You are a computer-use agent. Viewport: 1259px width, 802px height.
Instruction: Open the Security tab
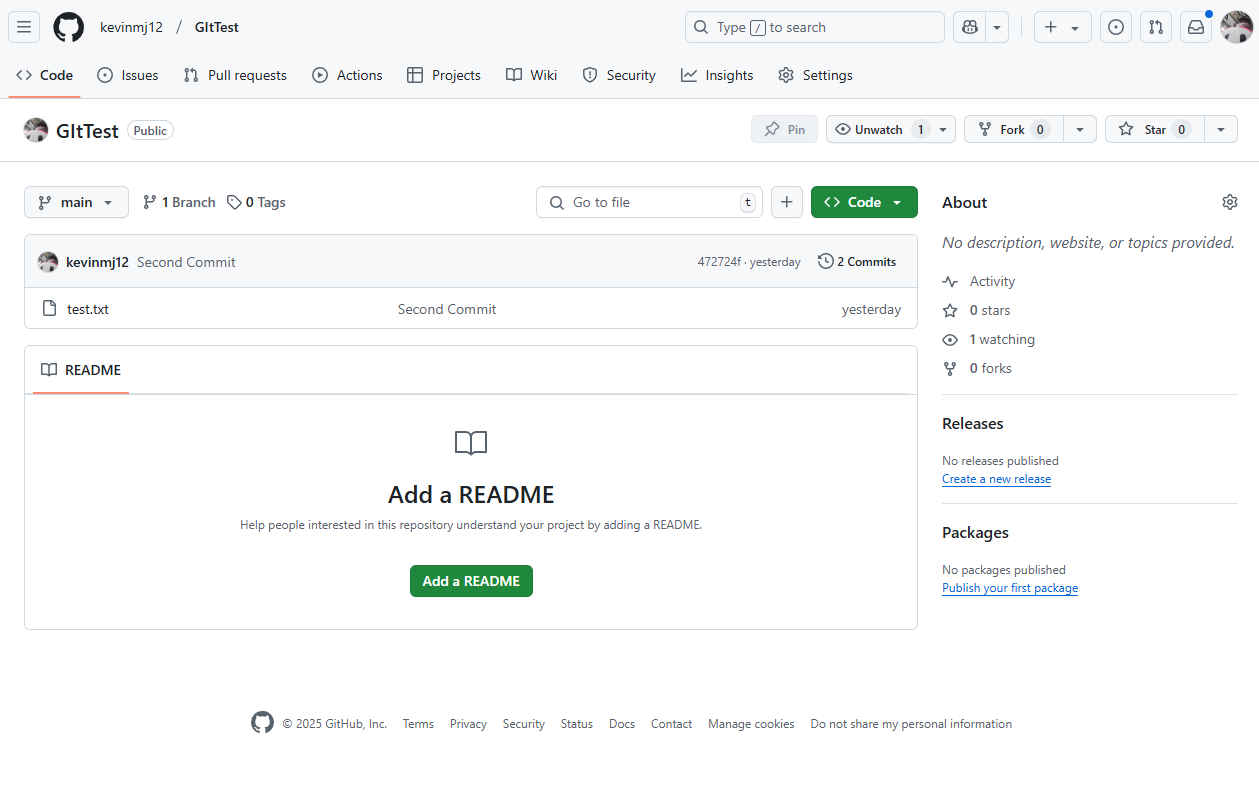619,75
